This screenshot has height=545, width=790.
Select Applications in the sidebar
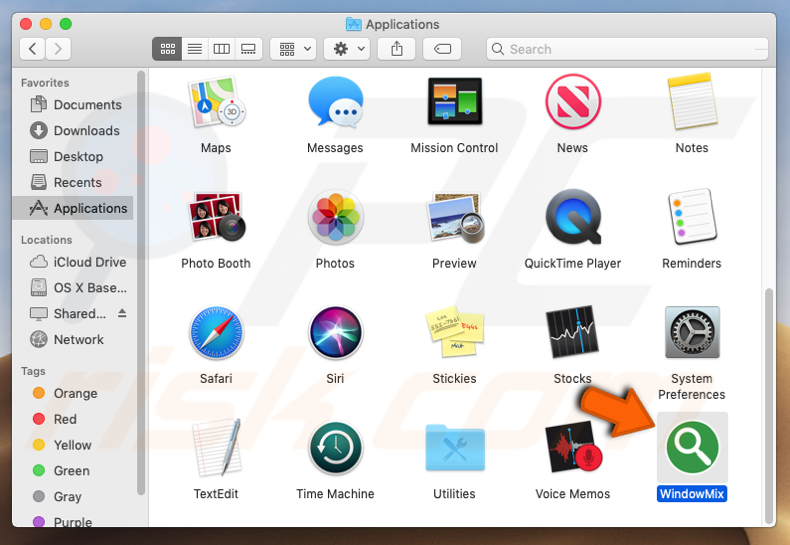(x=74, y=208)
